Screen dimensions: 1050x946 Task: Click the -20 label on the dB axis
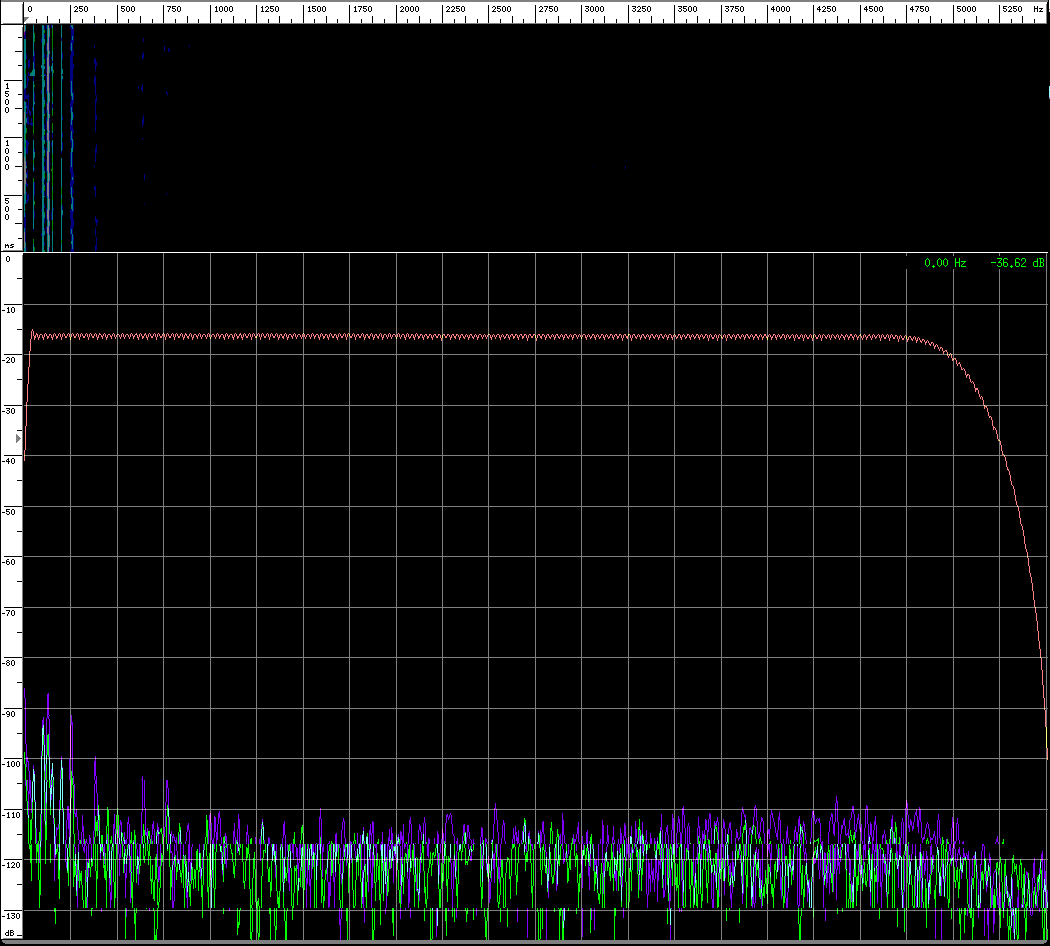click(x=10, y=360)
